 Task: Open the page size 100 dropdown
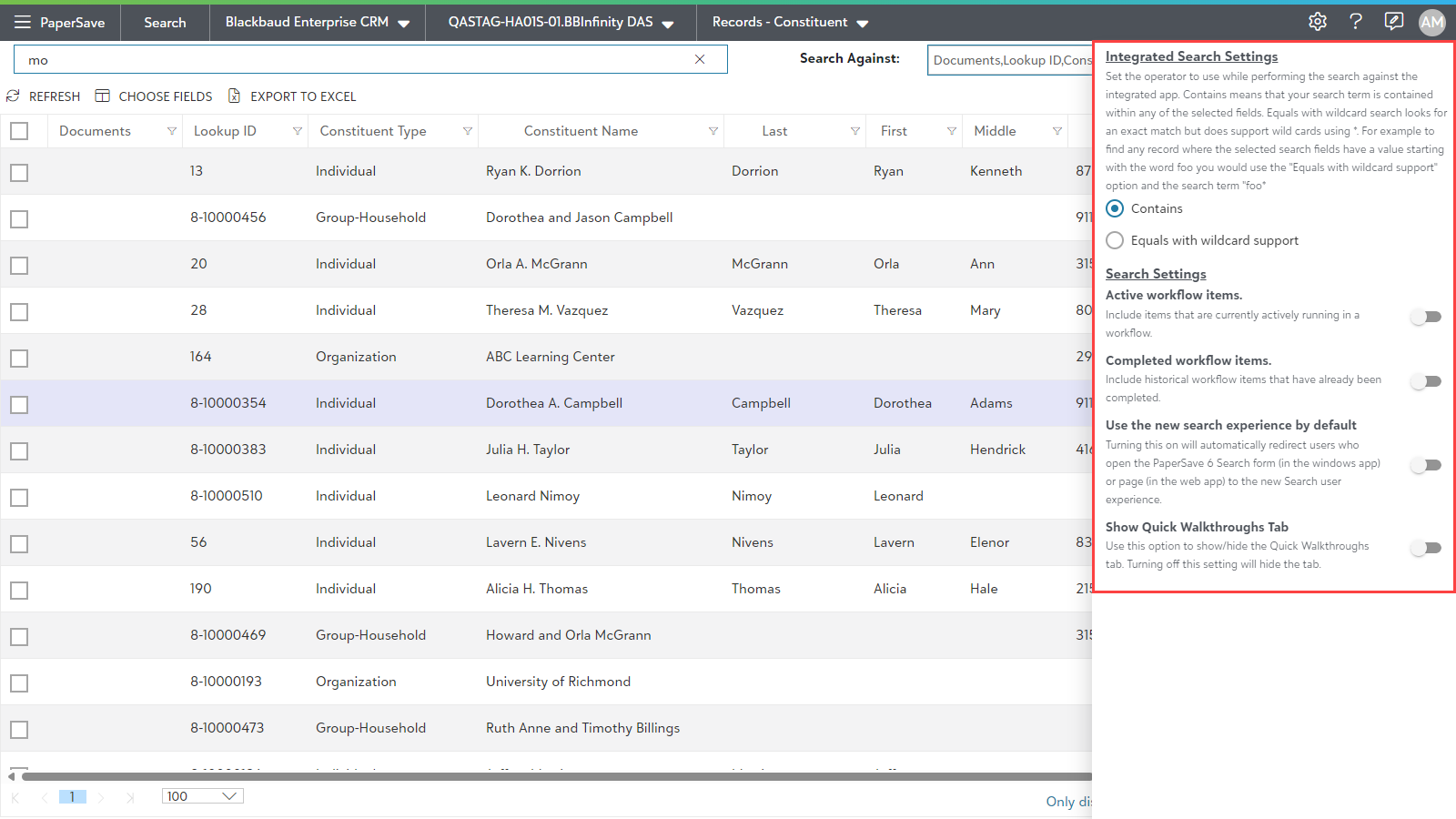202,796
